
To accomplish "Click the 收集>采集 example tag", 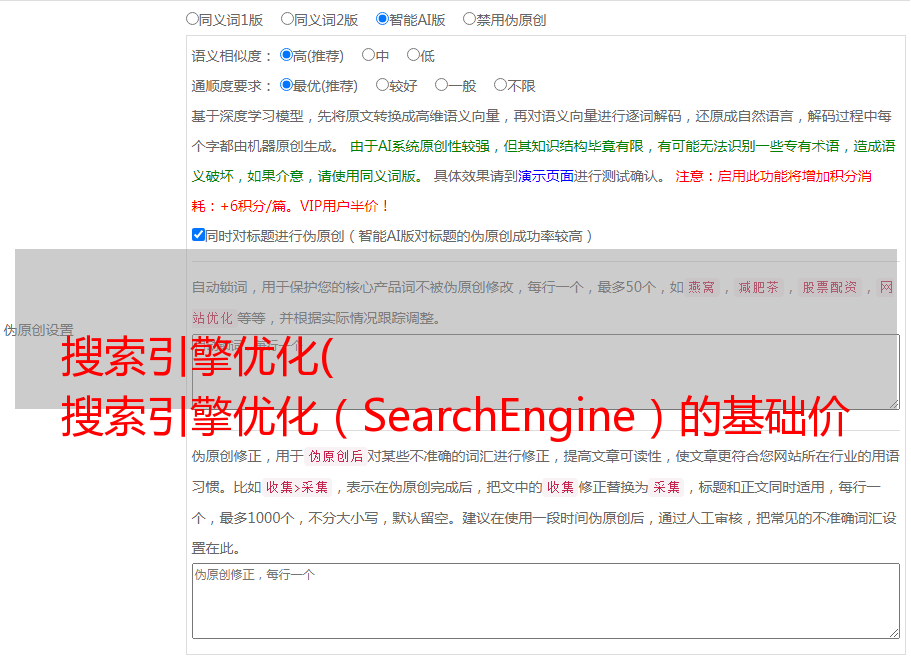I will (x=297, y=488).
